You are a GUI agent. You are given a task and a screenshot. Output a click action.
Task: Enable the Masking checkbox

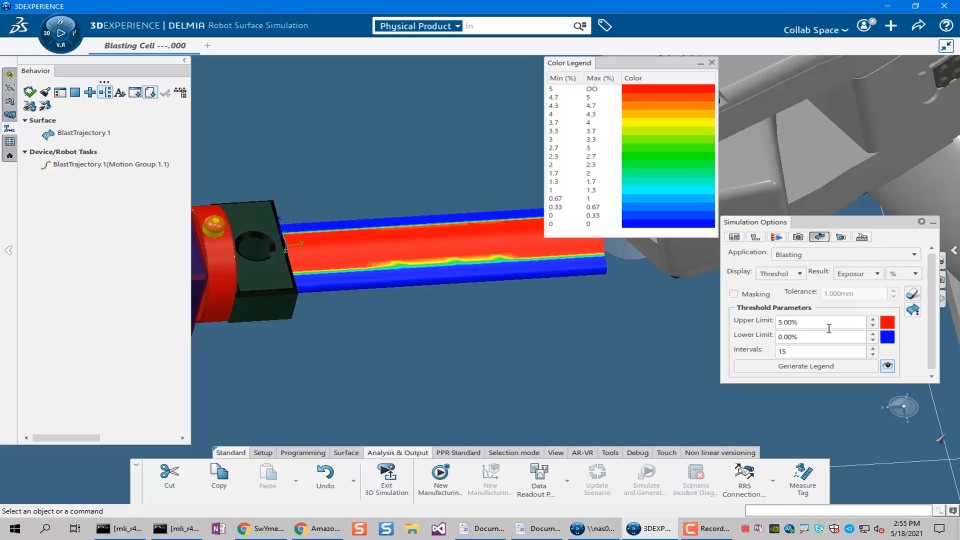coord(733,294)
